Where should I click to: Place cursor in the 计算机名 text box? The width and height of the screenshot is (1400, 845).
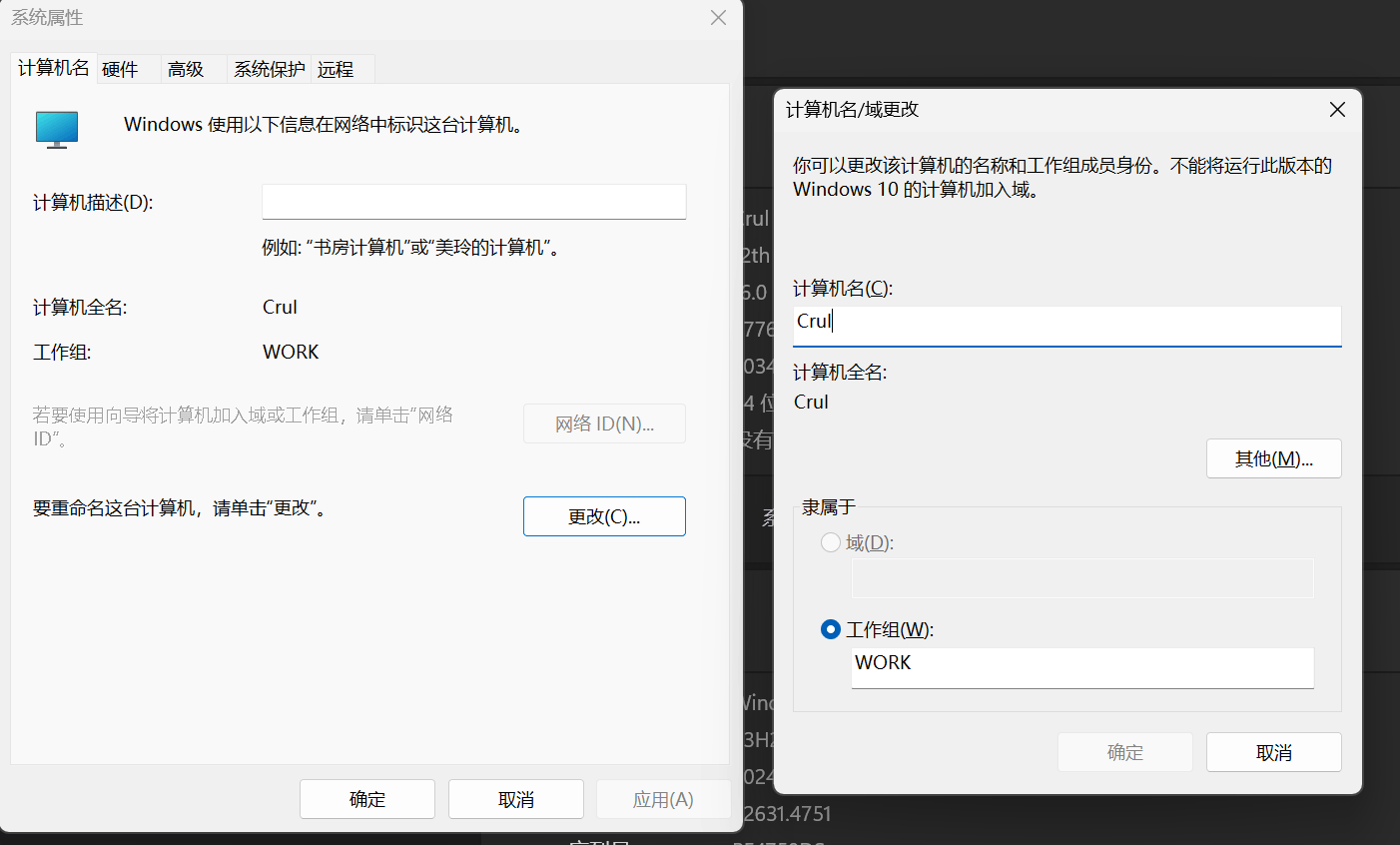pyautogui.click(x=1066, y=326)
